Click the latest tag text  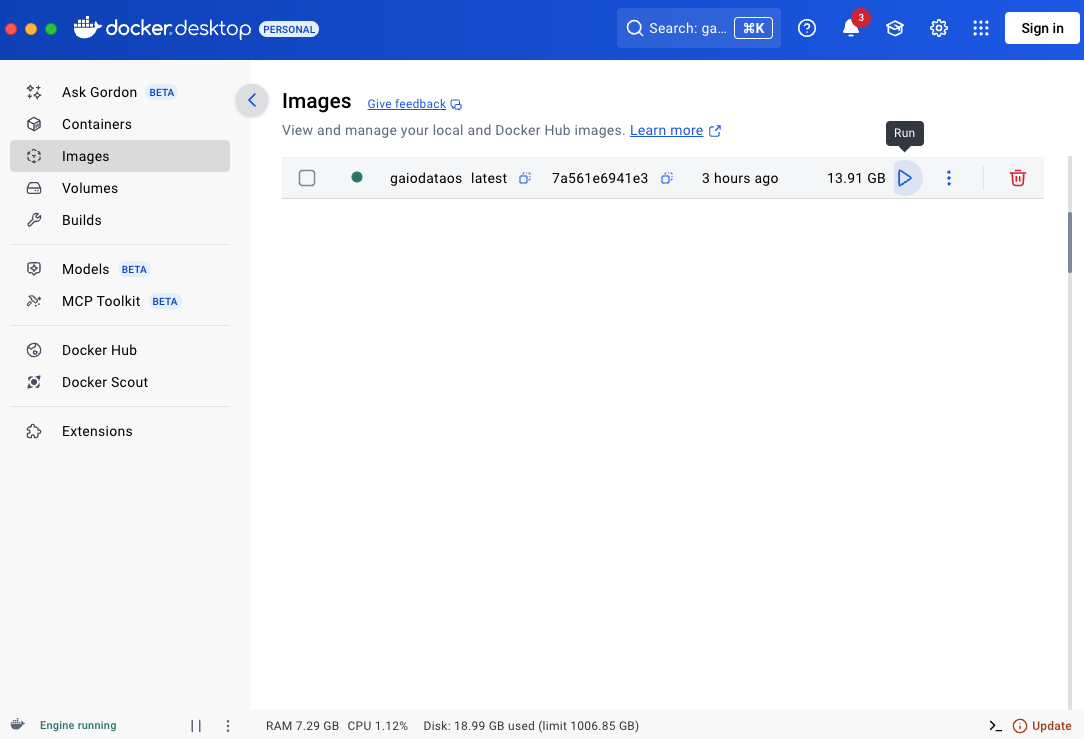click(x=489, y=178)
